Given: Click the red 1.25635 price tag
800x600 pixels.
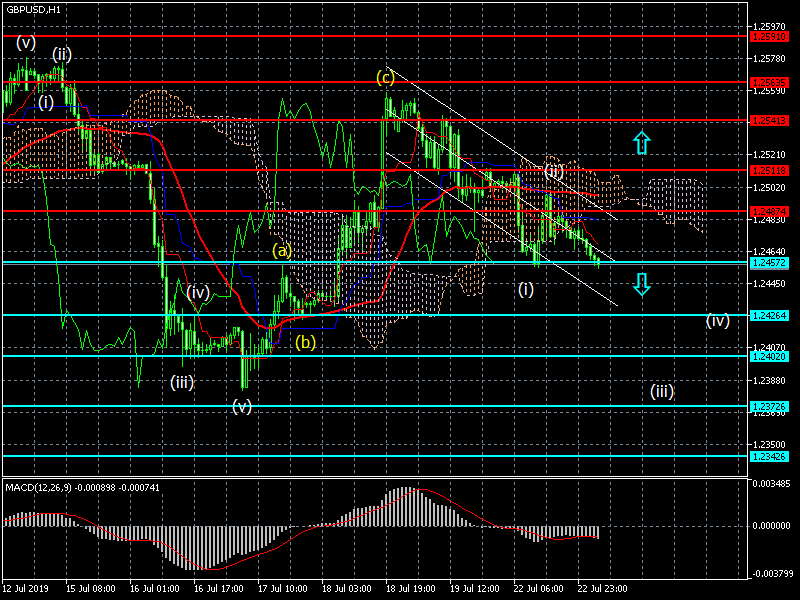Looking at the screenshot, I should (x=769, y=82).
